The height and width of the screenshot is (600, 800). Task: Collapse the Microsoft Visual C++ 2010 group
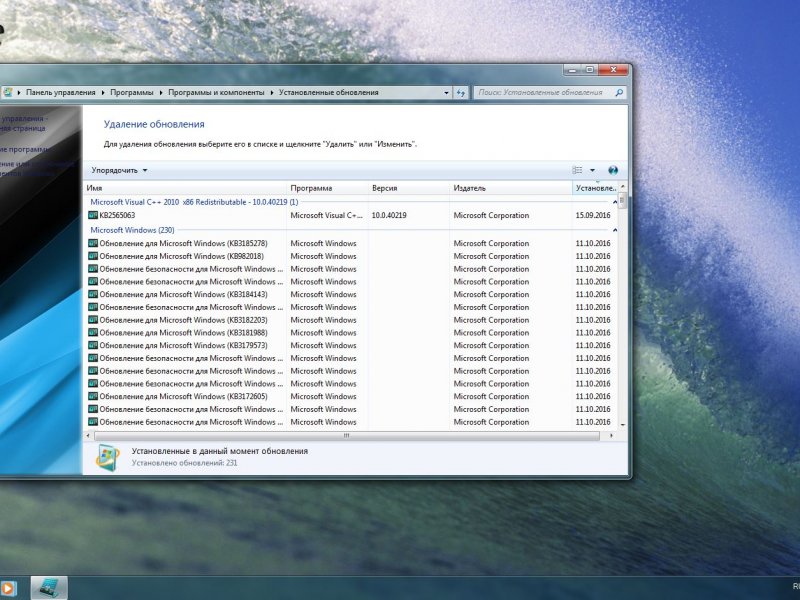[614, 203]
